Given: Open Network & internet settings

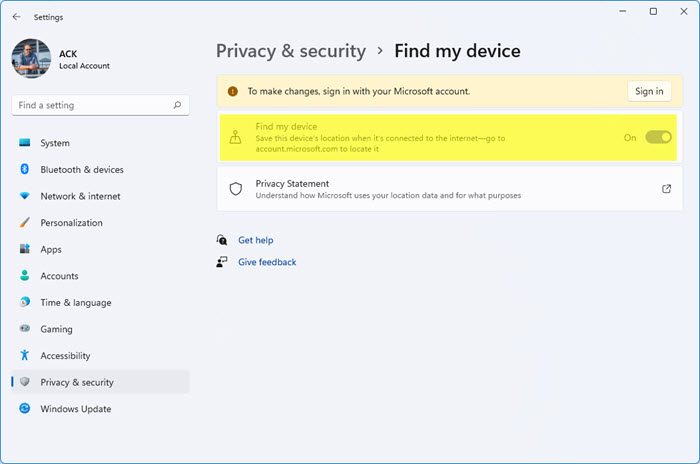Looking at the screenshot, I should (x=100, y=196).
